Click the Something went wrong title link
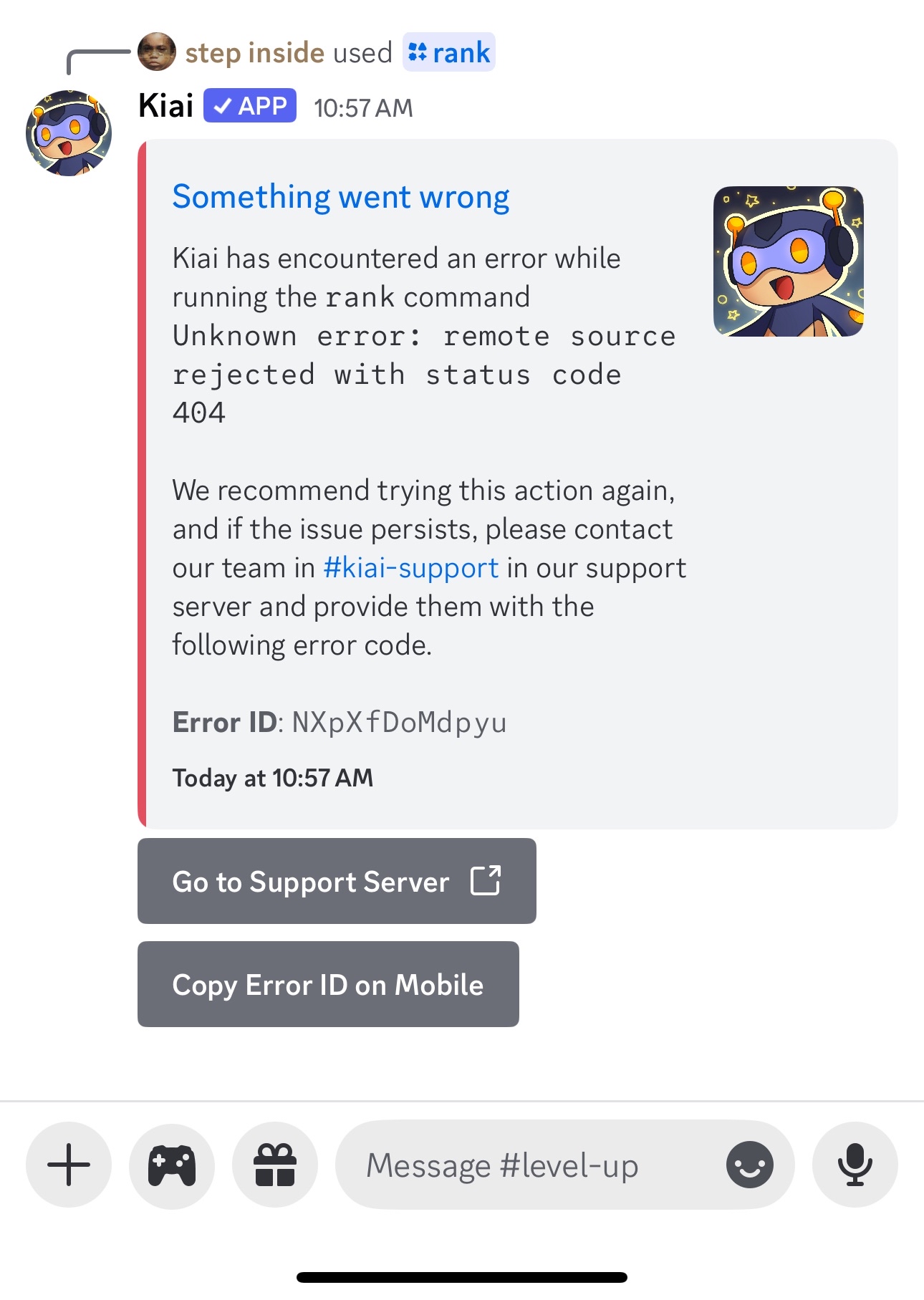924x1300 pixels. pos(341,197)
